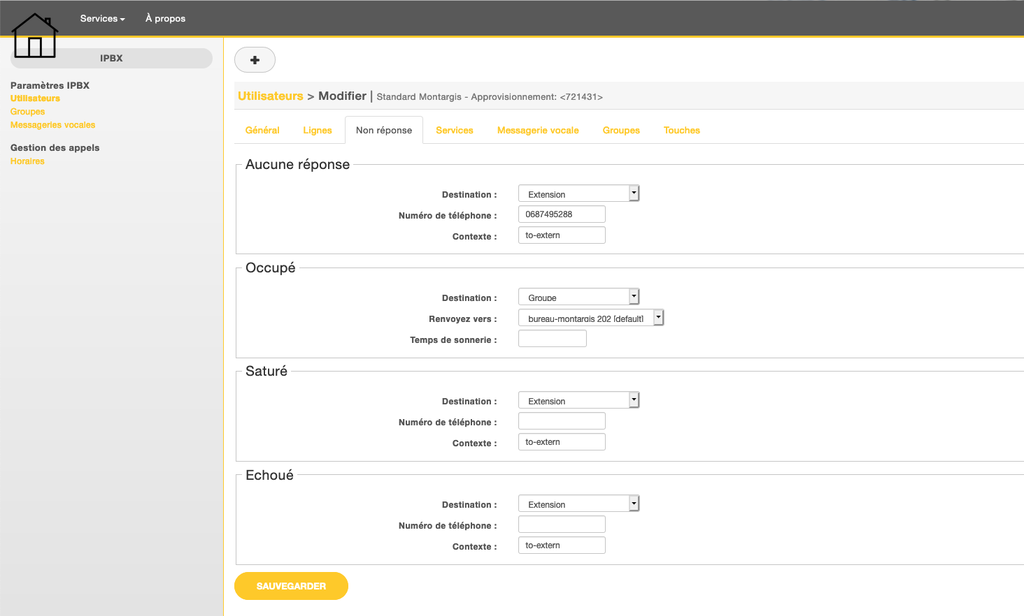Click the Temps de sonnerie field

pyautogui.click(x=552, y=339)
